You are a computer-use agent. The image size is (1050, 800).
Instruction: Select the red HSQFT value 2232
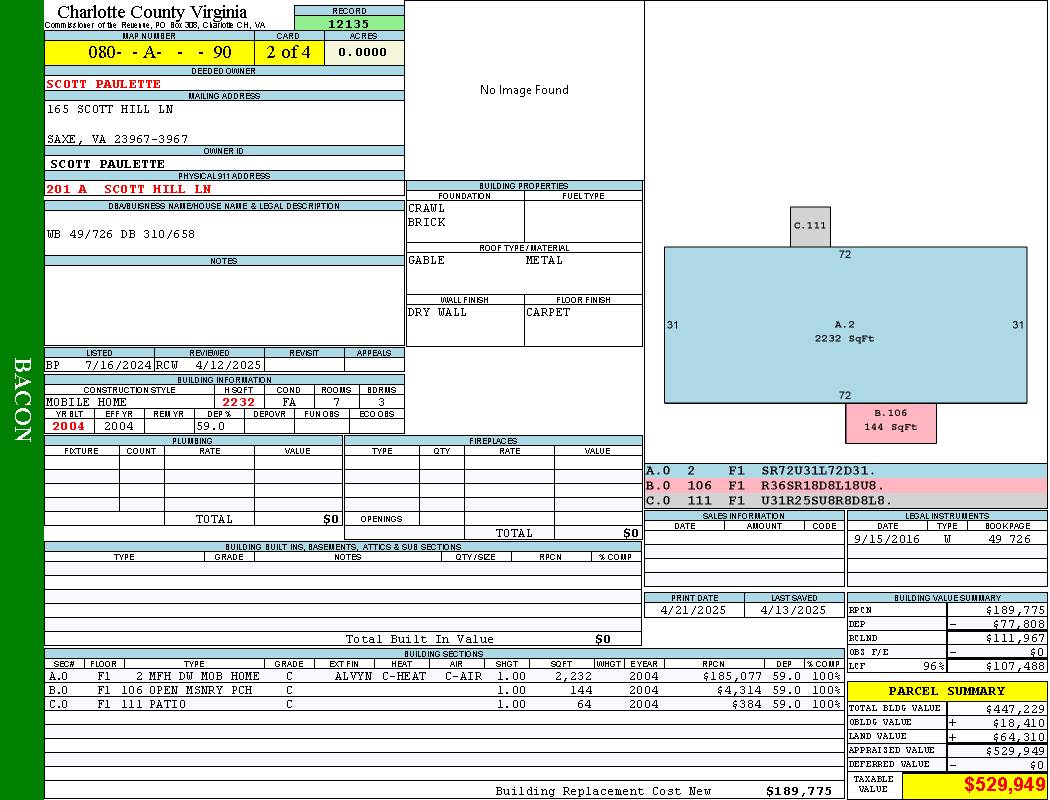click(x=238, y=402)
